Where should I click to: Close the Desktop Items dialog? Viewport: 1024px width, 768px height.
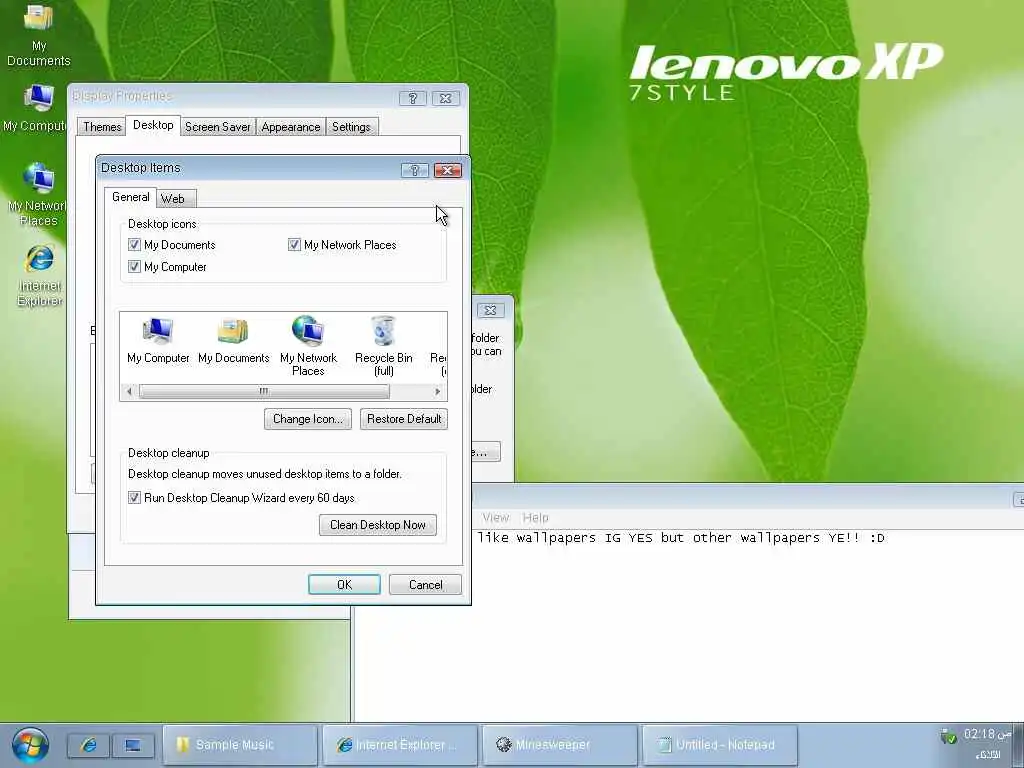(448, 170)
